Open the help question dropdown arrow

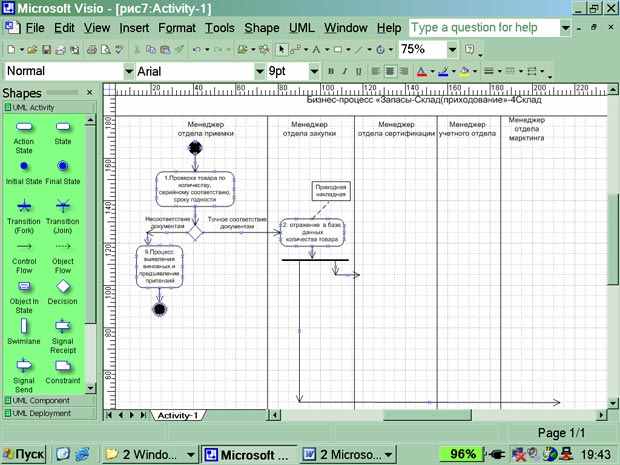565,28
